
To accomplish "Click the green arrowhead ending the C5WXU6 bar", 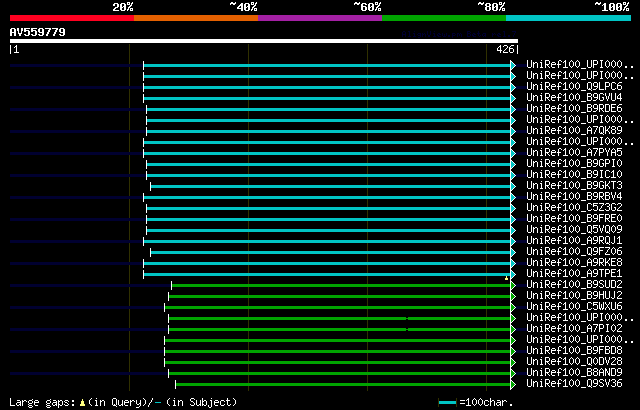I will coord(513,308).
